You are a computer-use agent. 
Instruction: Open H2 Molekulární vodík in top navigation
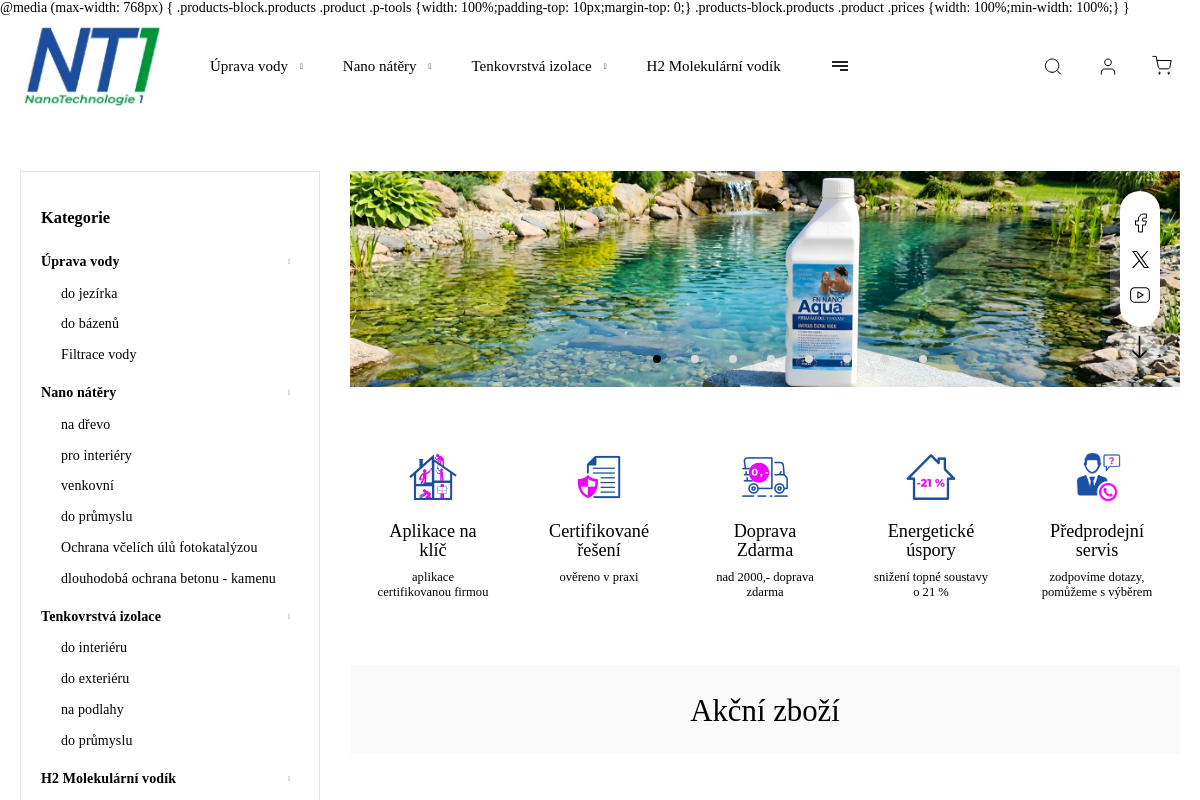click(x=713, y=66)
